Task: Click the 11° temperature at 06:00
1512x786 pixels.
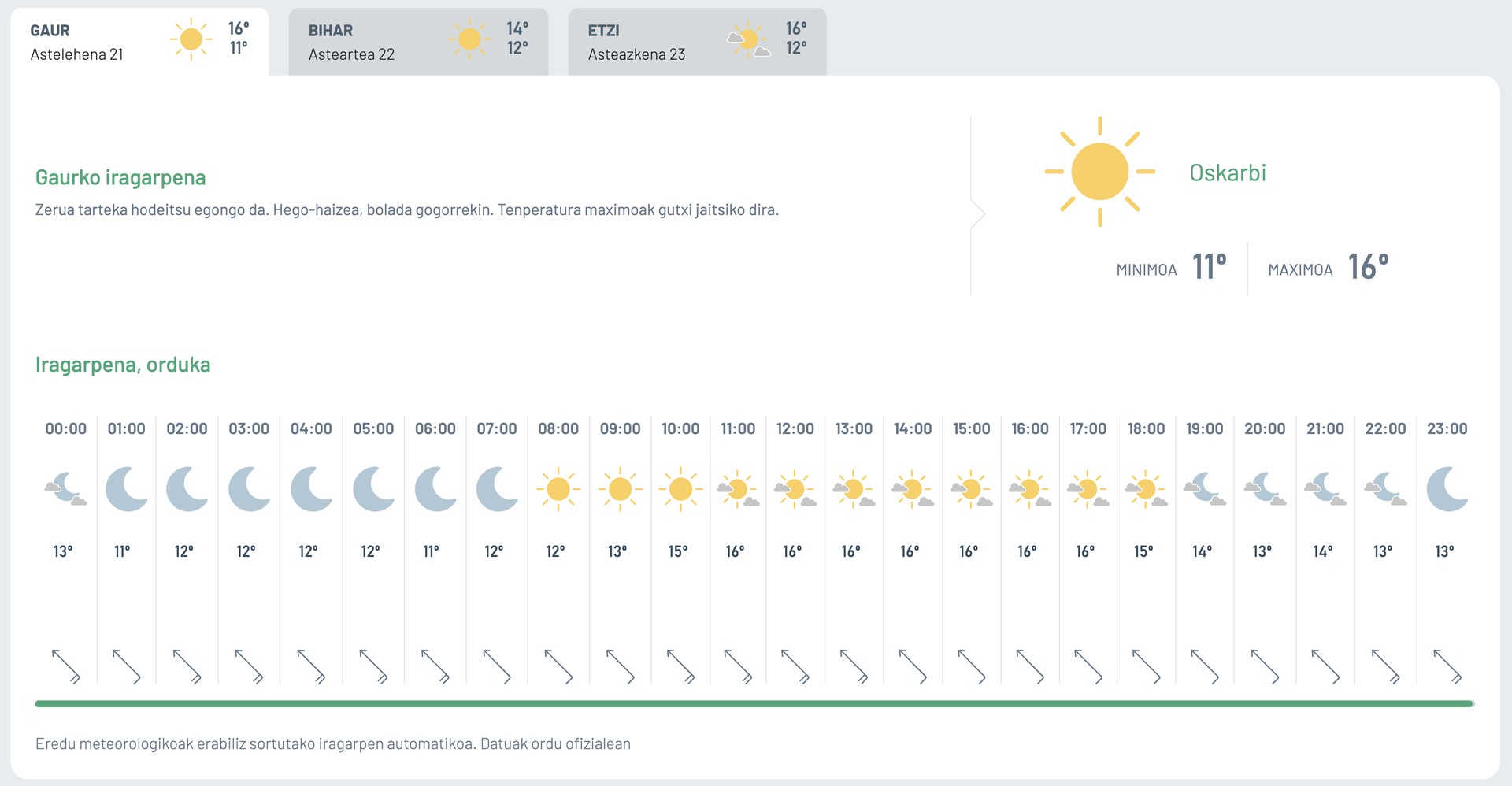Action: click(x=431, y=551)
